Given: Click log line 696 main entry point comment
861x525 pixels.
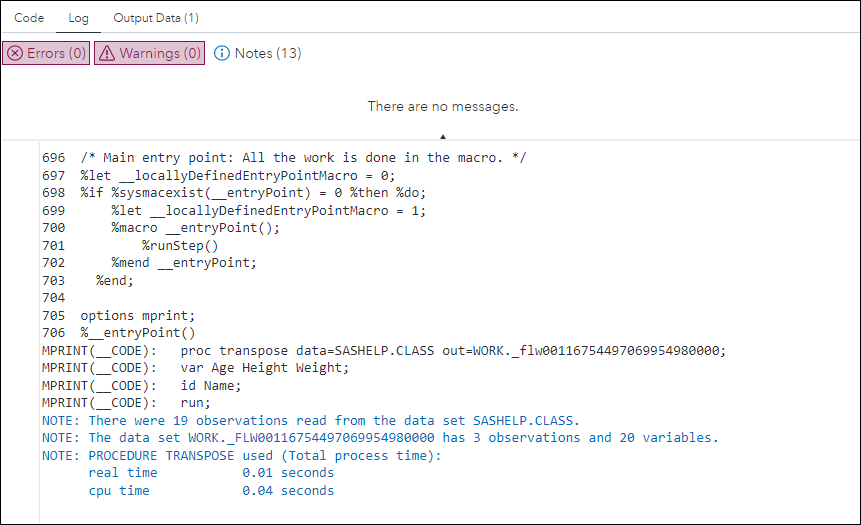Looking at the screenshot, I should 284,158.
